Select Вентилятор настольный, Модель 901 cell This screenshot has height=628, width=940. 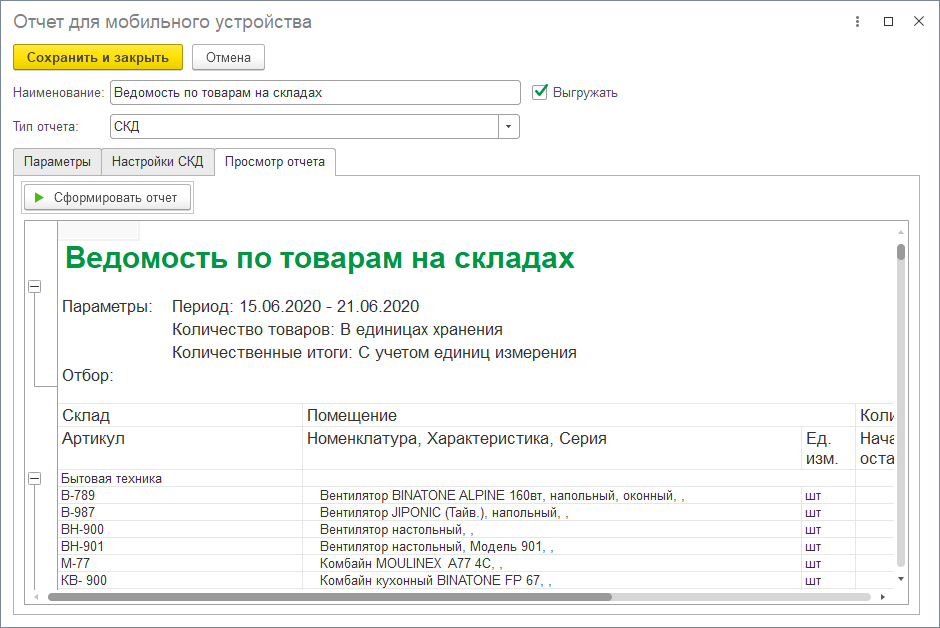552,547
